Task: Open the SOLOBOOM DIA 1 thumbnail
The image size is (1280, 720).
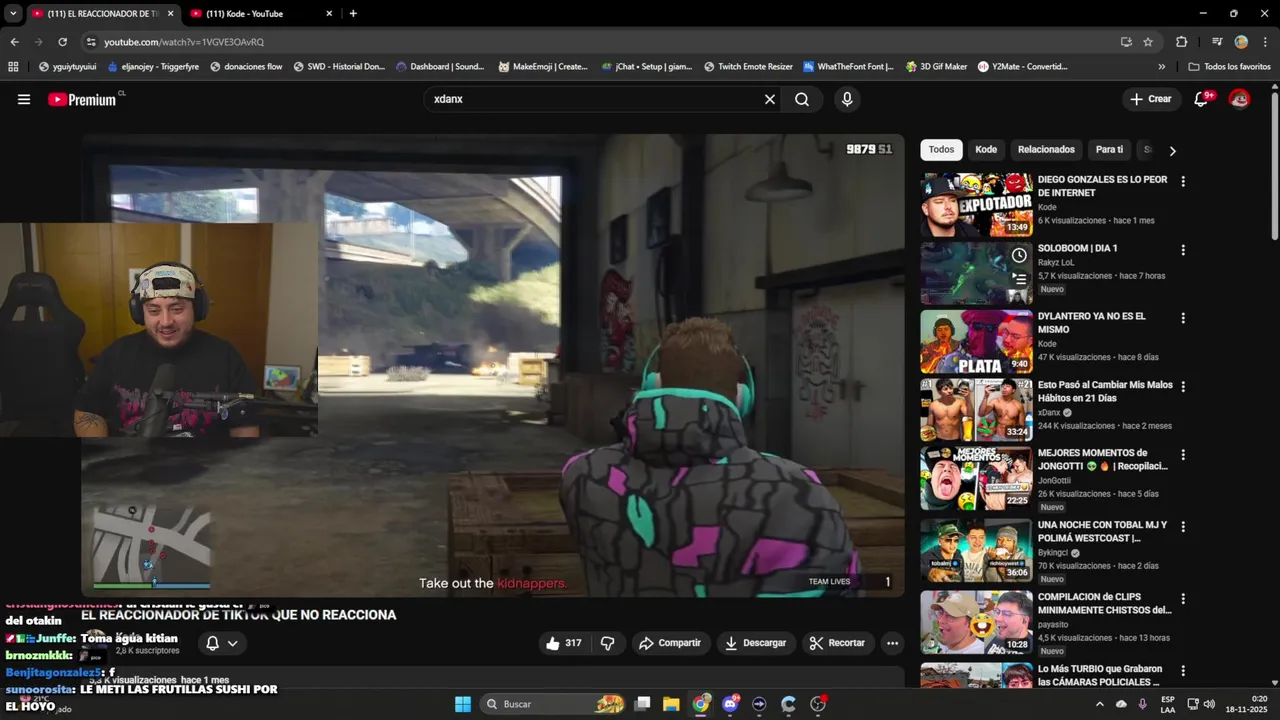Action: (x=976, y=273)
